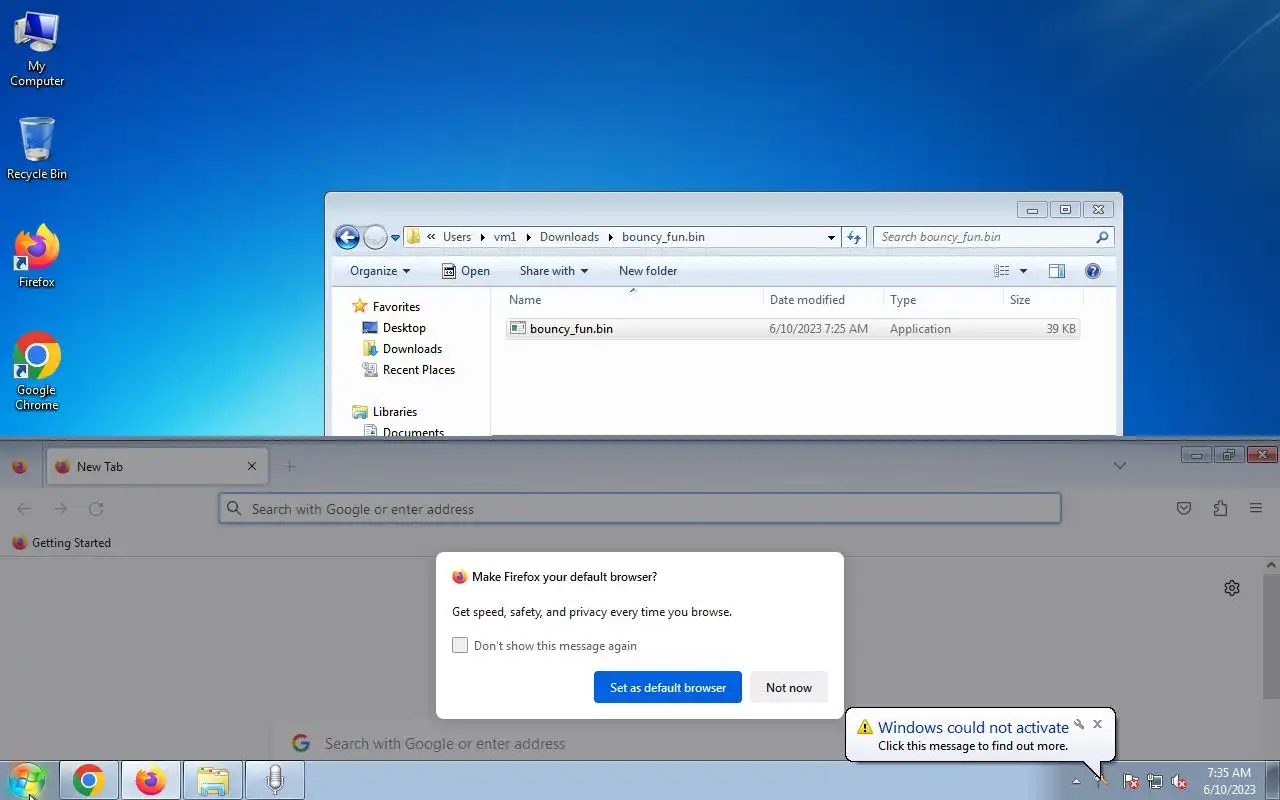Select the New Tab tab in Firefox

[x=155, y=466]
